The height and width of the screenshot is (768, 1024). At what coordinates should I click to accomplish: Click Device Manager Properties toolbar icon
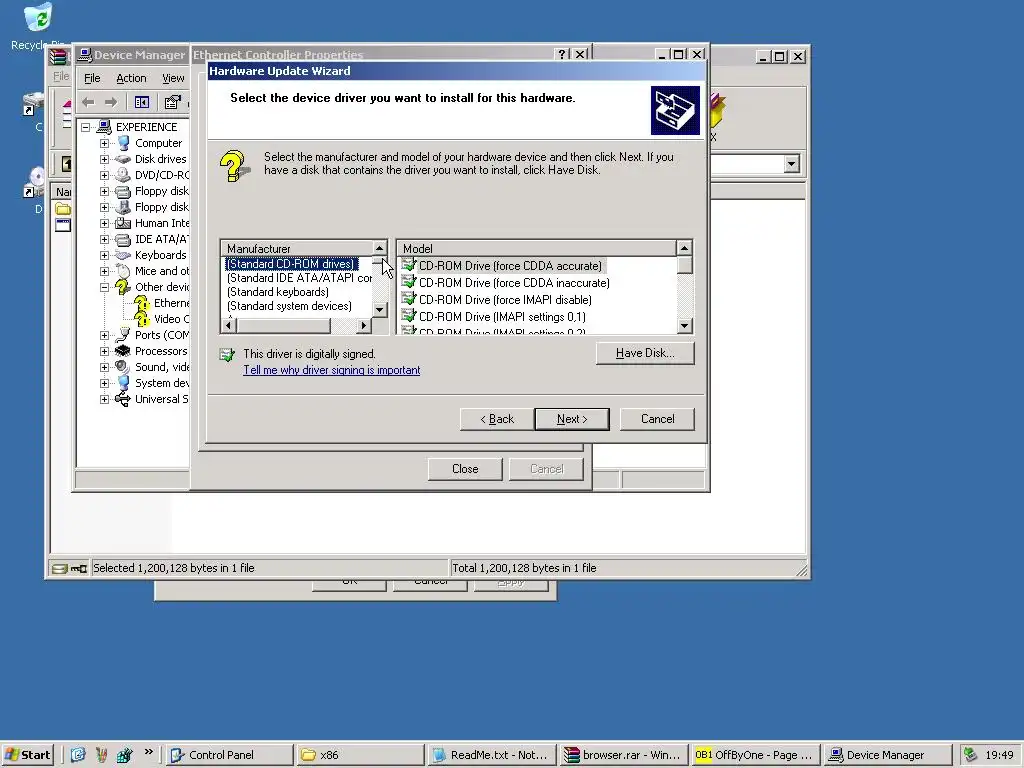click(x=172, y=102)
